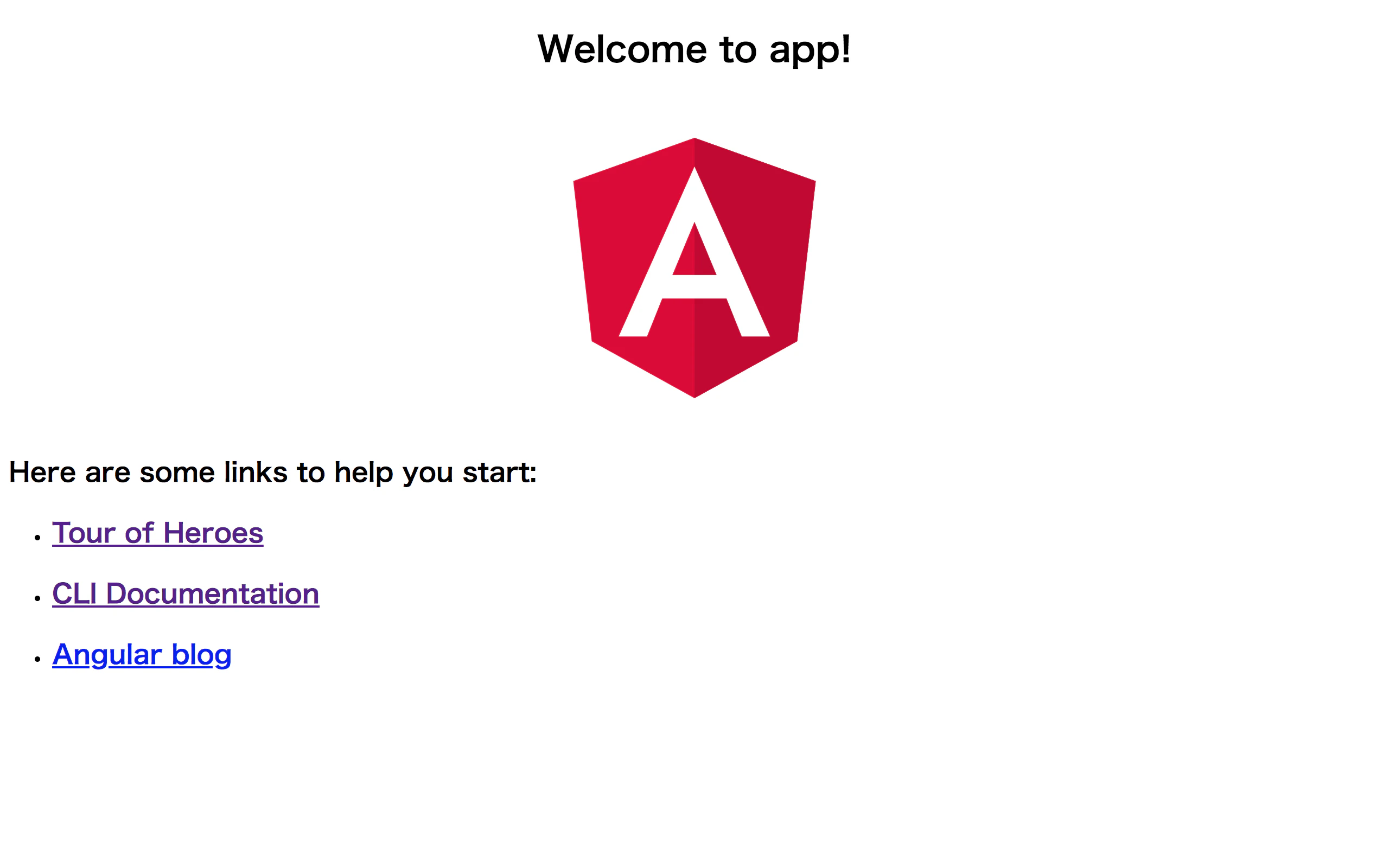Screen dimensions: 1389x868
Task: Visit the Angular blog link
Action: click(142, 655)
